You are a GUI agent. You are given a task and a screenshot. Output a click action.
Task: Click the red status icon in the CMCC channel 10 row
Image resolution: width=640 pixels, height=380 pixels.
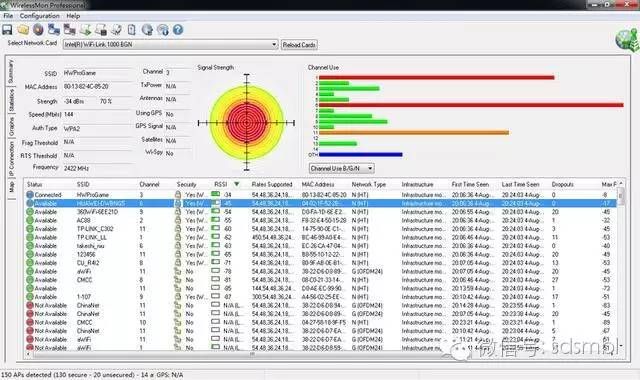(x=30, y=322)
